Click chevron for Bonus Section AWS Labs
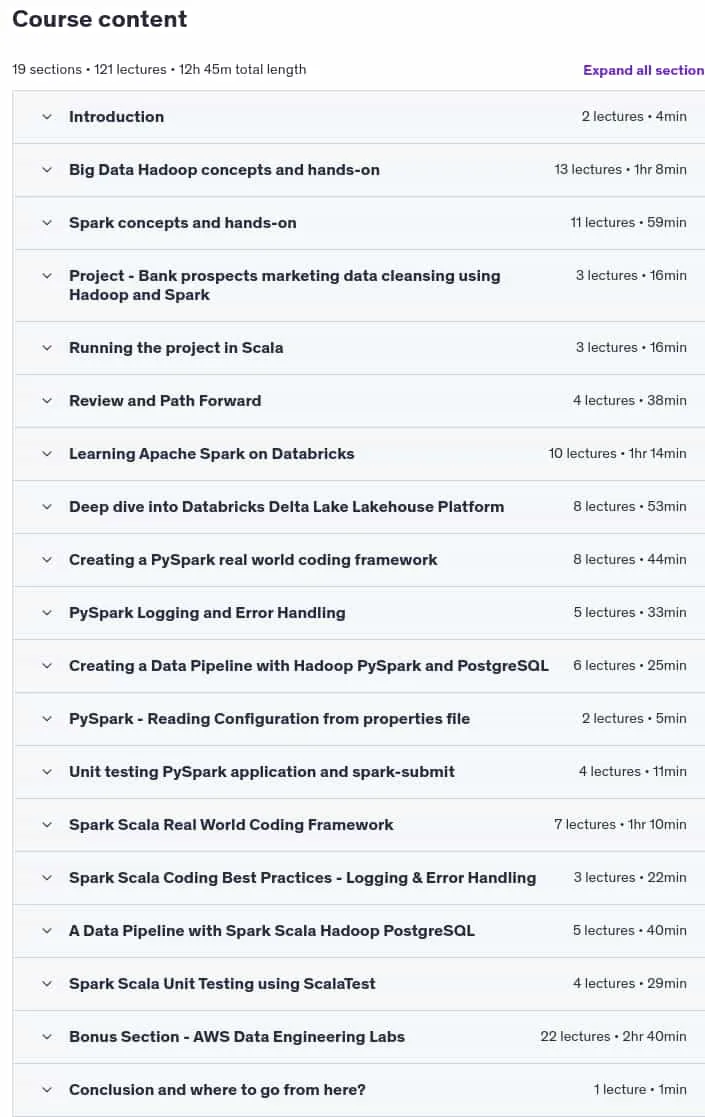This screenshot has height=1117, width=705. coord(47,1037)
